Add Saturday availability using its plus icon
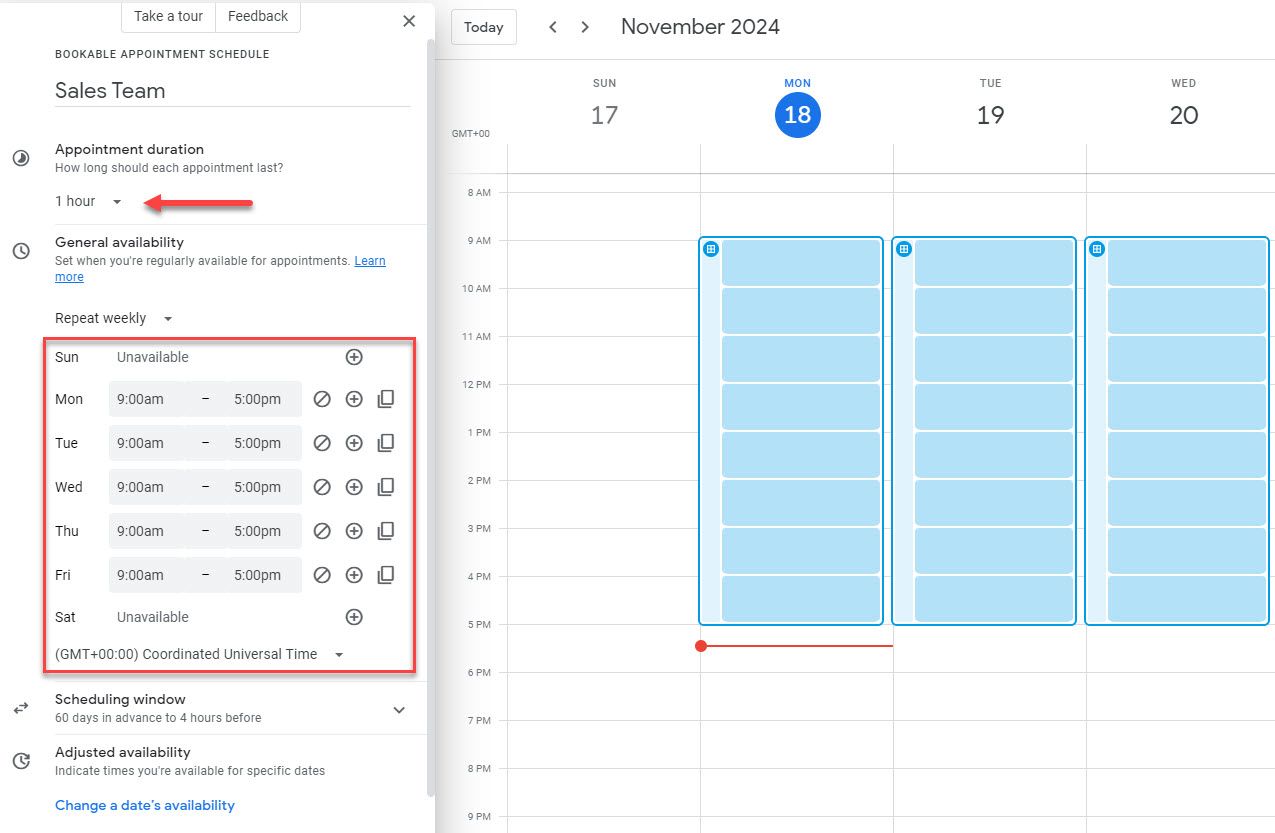Image resolution: width=1275 pixels, height=833 pixels. pyautogui.click(x=354, y=616)
